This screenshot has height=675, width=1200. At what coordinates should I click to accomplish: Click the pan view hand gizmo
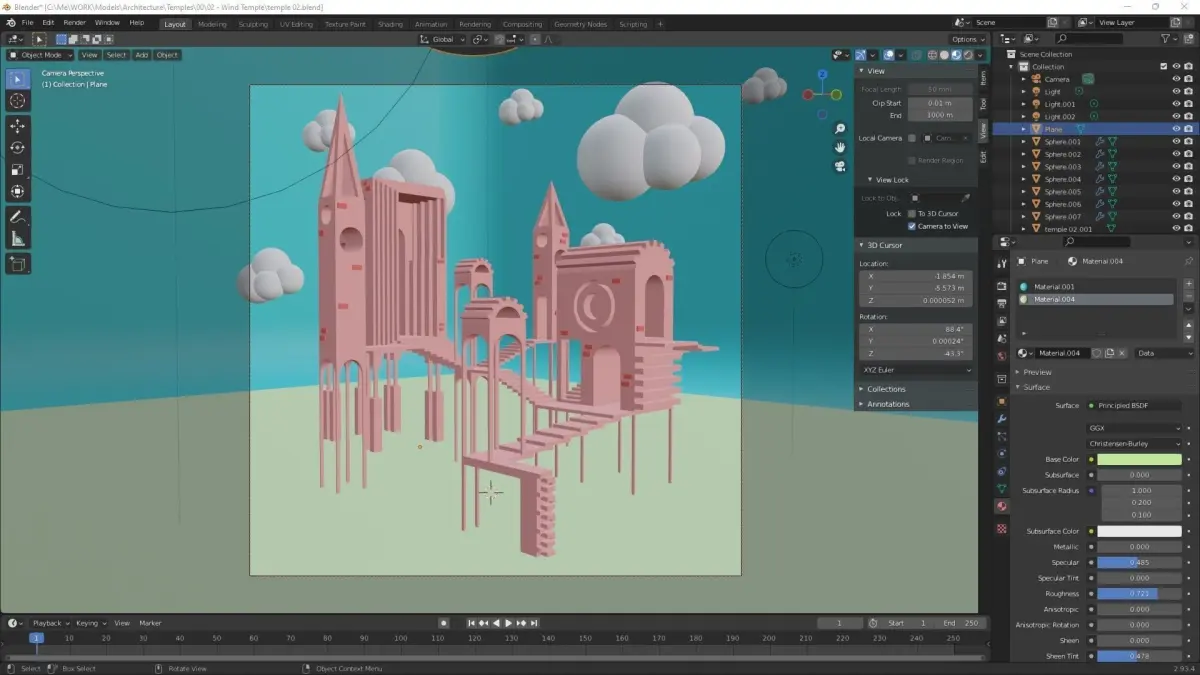(x=840, y=147)
